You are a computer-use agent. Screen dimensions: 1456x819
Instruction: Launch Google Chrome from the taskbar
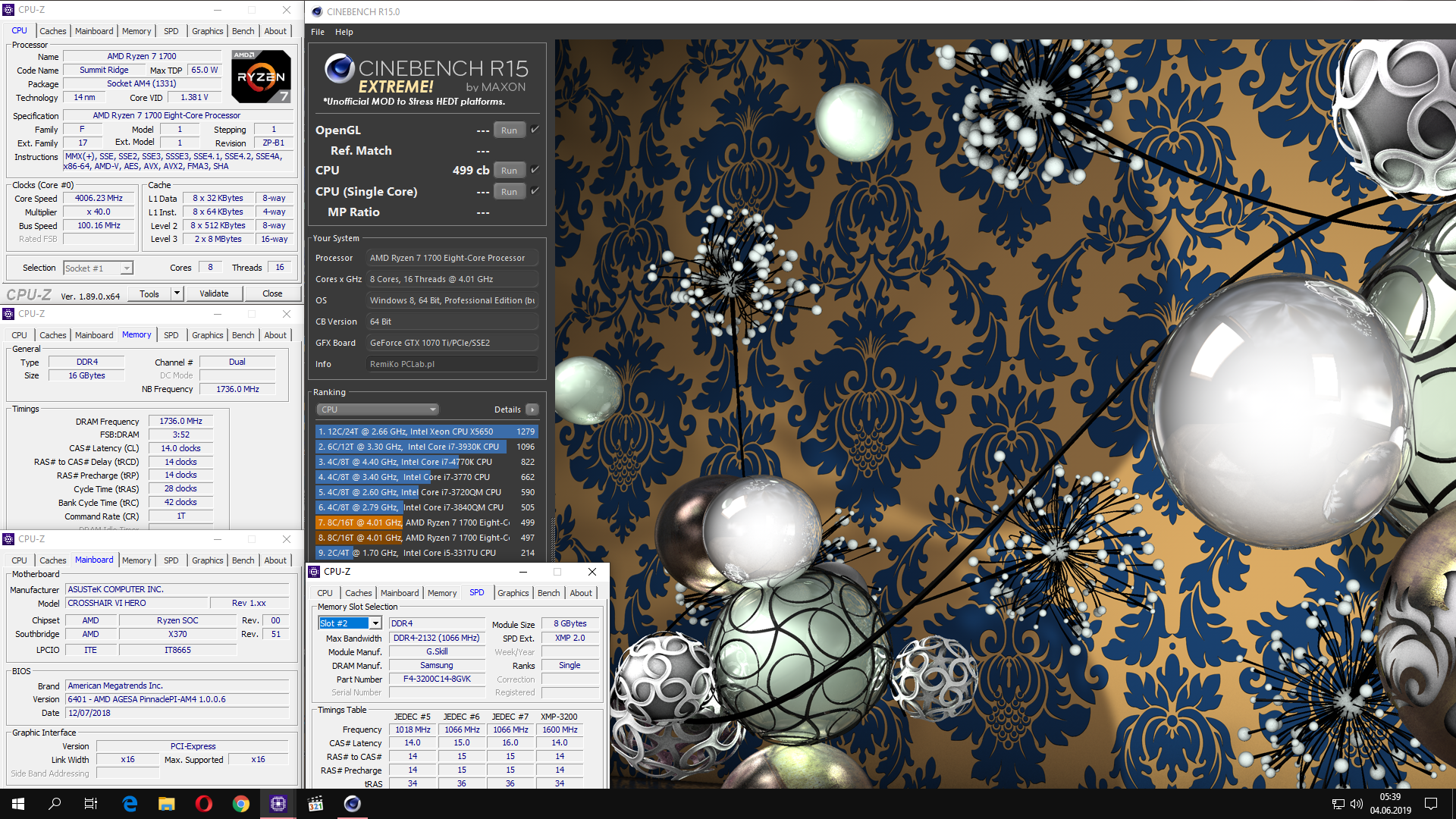[x=241, y=804]
